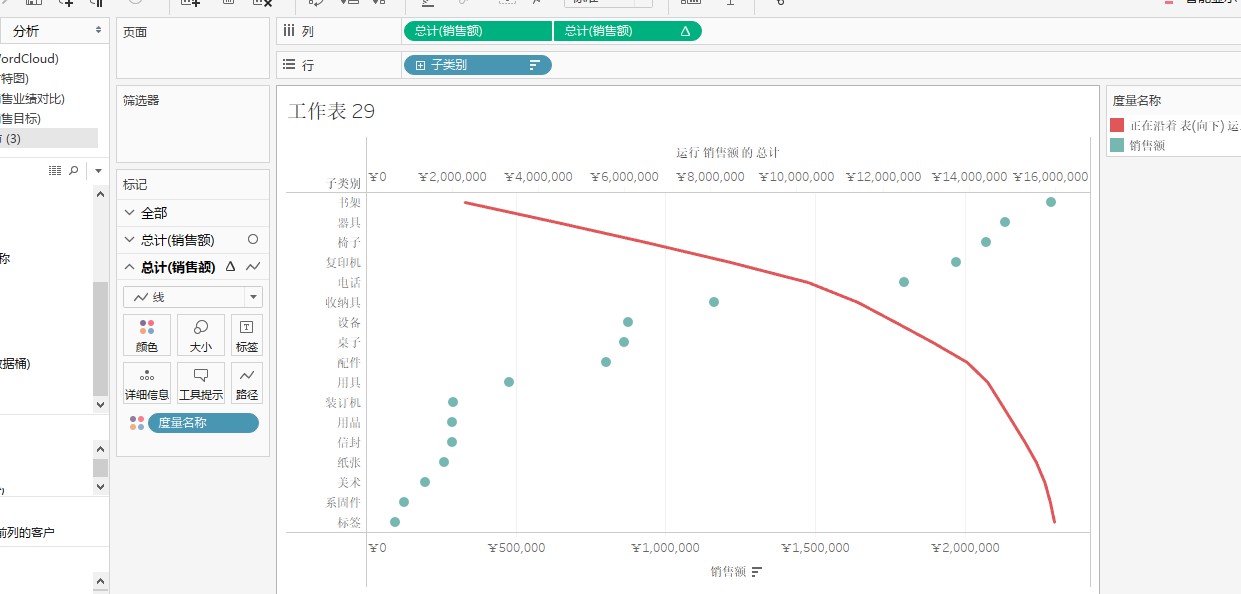The image size is (1241, 594).
Task: Click the ¥8,000,000 top axis label
Action: point(710,177)
